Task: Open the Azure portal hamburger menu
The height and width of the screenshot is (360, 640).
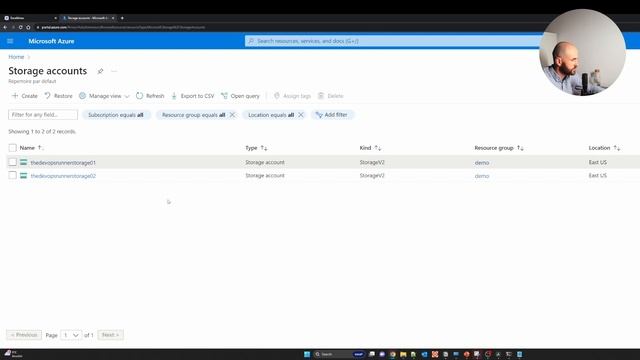Action: pyautogui.click(x=10, y=41)
